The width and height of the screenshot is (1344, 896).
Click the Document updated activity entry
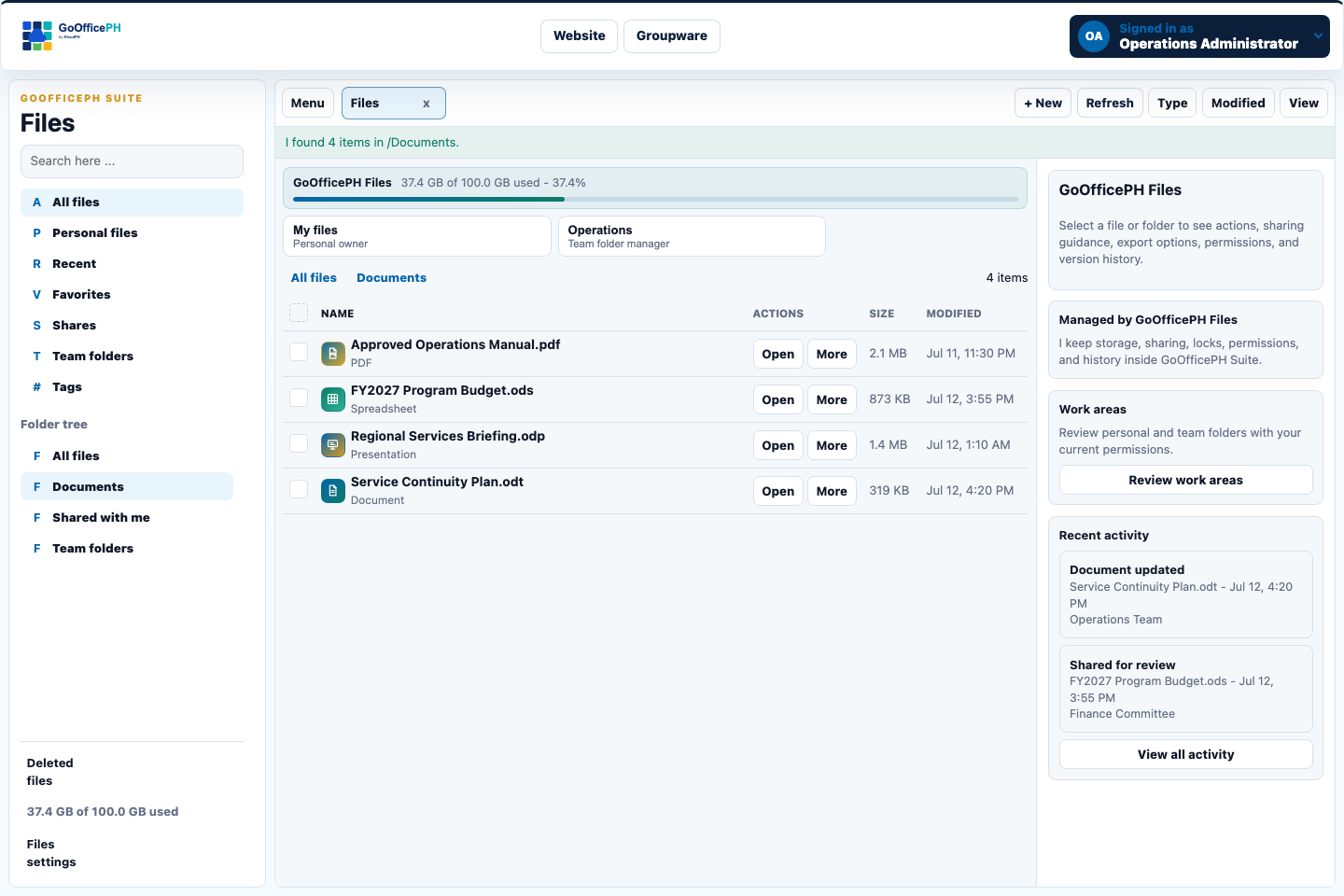[x=1185, y=595]
